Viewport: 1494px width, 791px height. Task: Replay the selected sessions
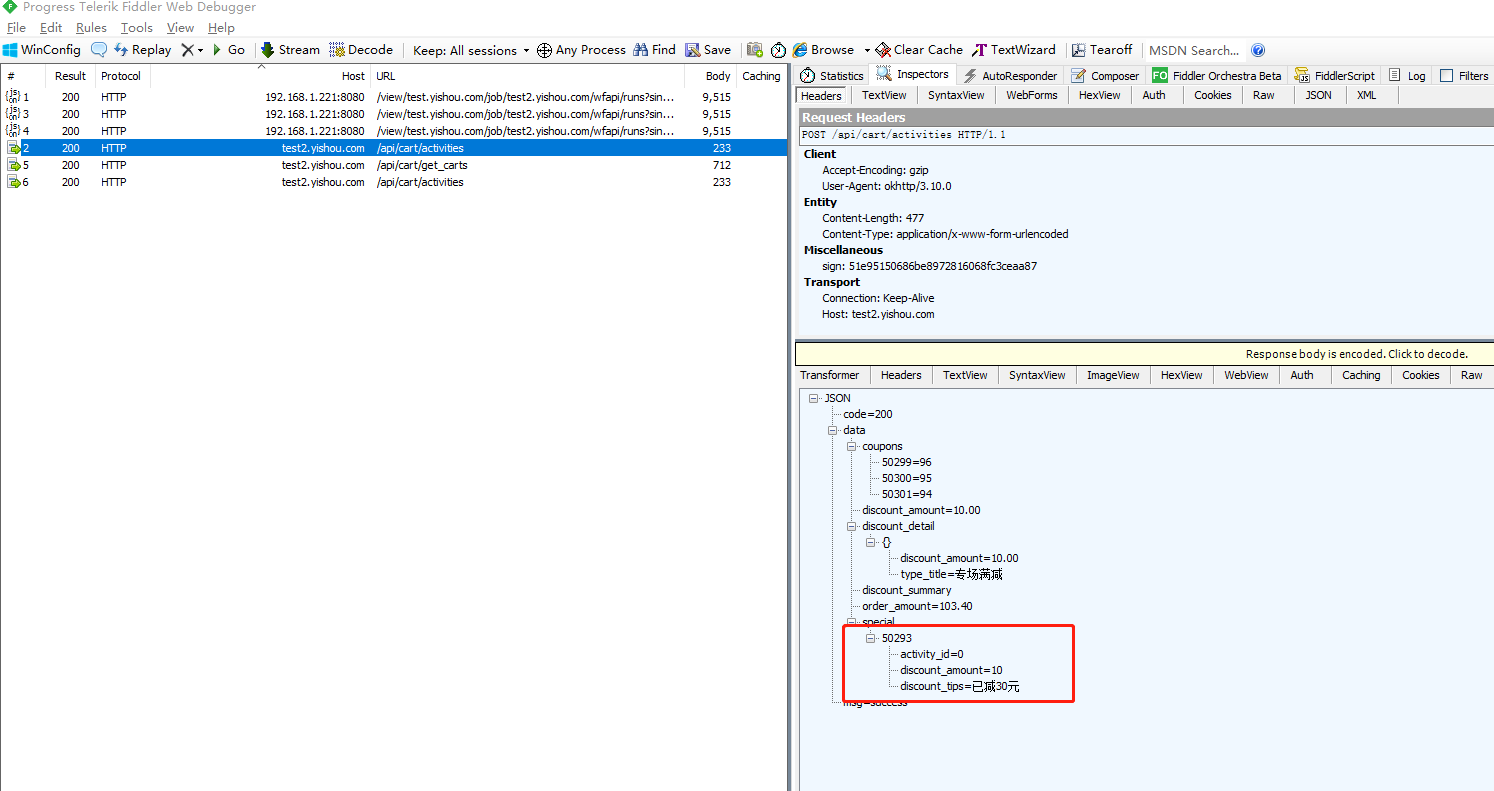142,50
